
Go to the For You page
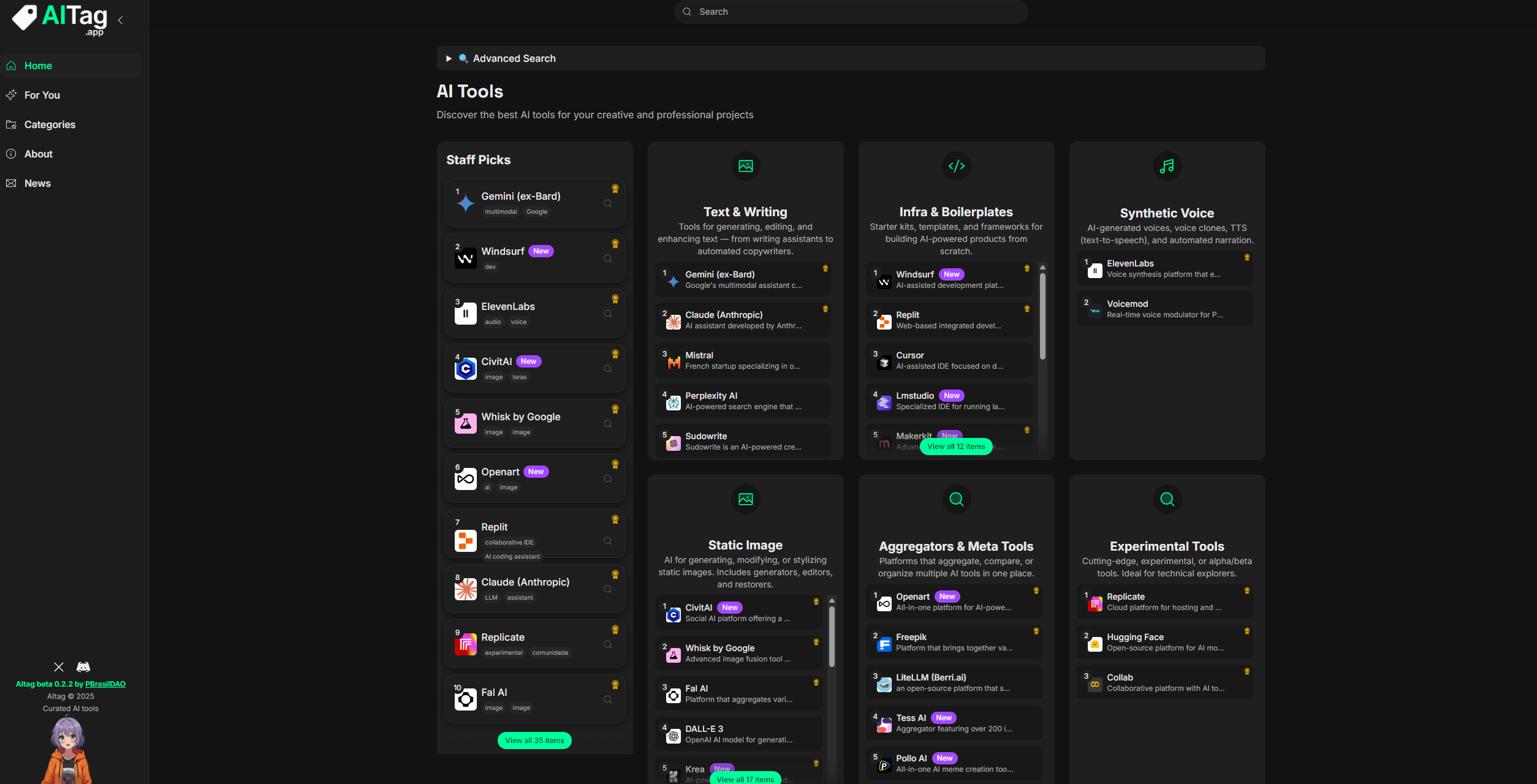pos(71,95)
